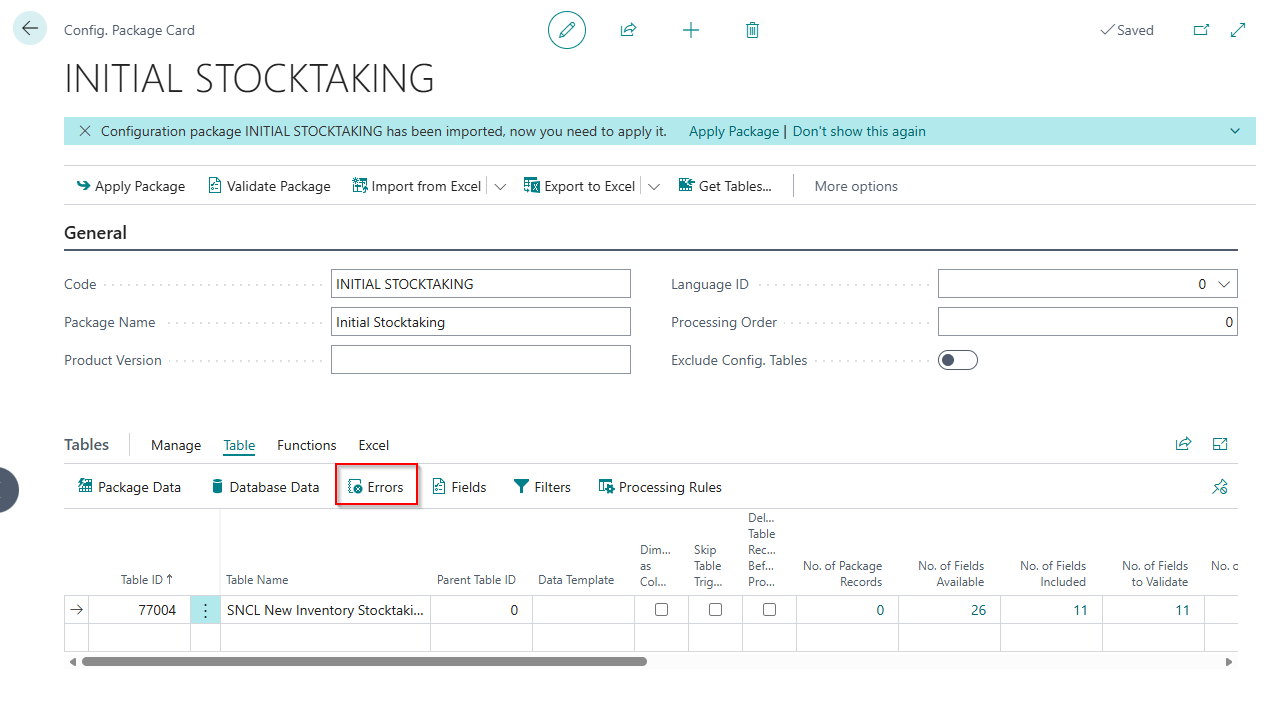This screenshot has height=702, width=1272.
Task: Open Export to Excel dropdown arrow
Action: 654,186
